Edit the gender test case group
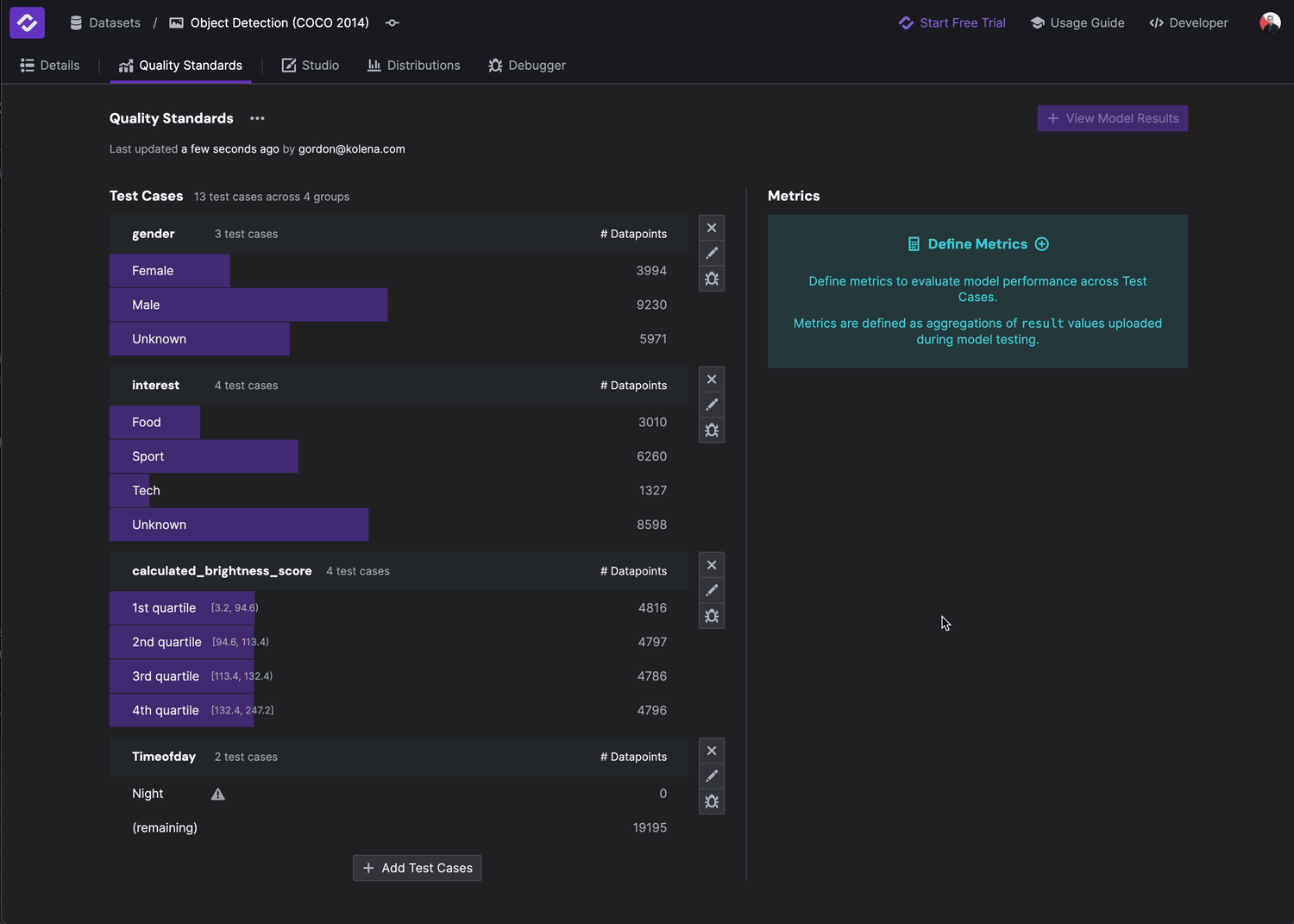 click(712, 254)
